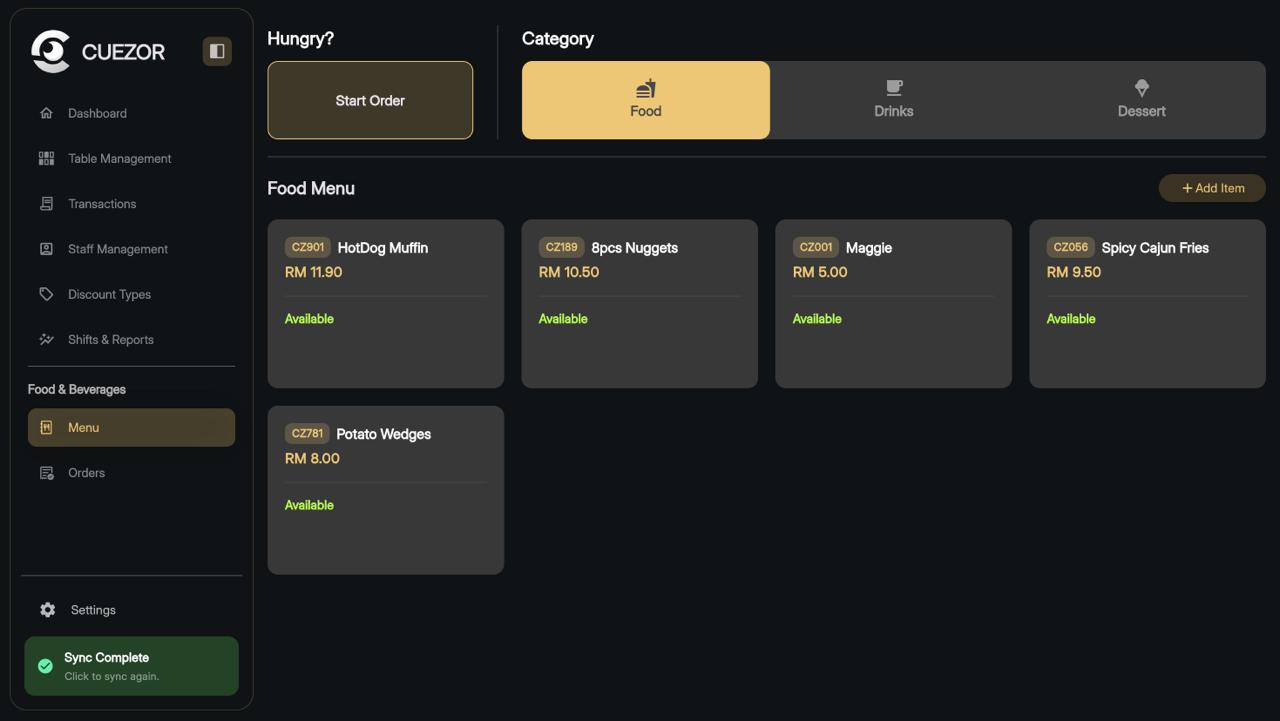This screenshot has height=721, width=1280.
Task: Click the Start Order button
Action: (370, 100)
